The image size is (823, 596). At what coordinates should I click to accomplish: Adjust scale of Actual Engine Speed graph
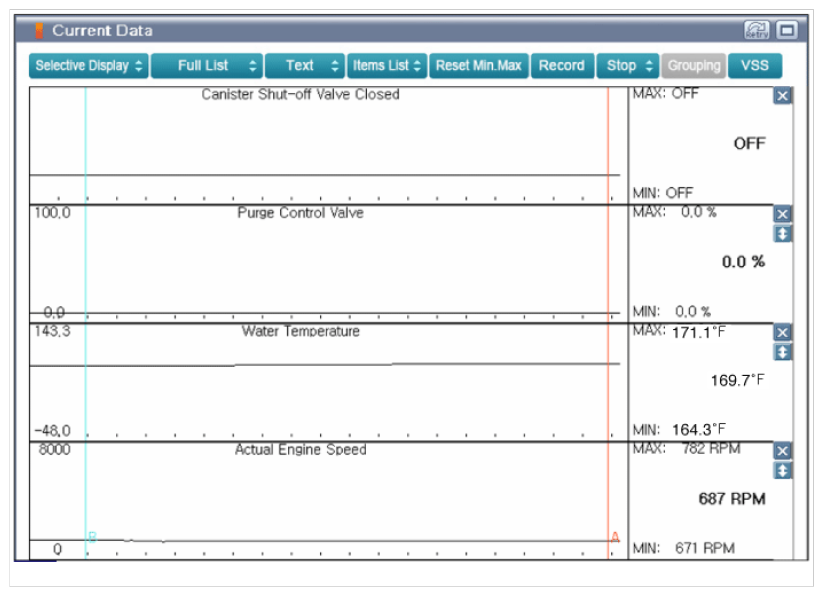point(783,471)
